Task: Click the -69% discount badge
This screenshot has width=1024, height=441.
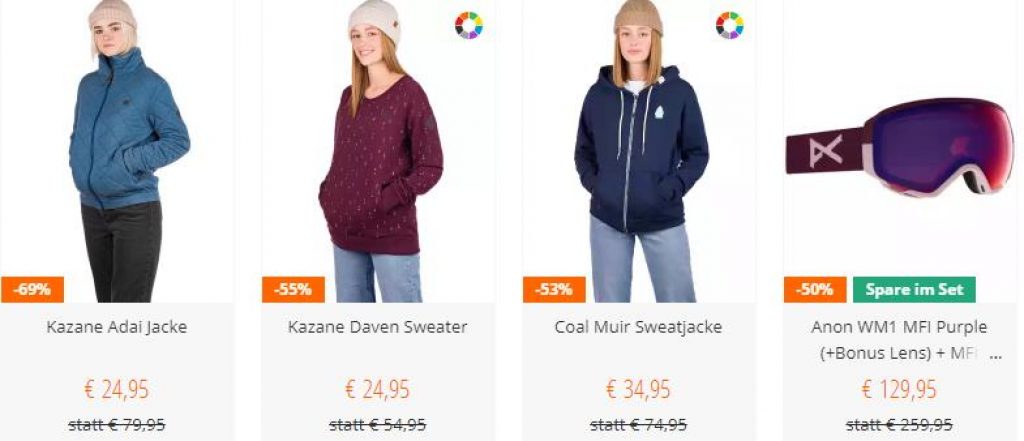Action: click(x=33, y=289)
